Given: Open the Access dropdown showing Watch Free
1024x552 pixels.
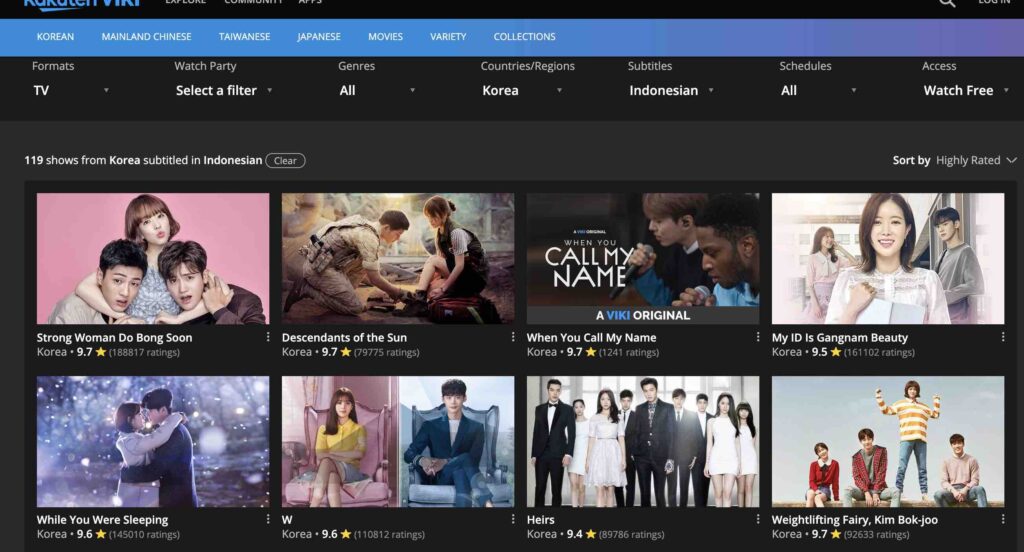Looking at the screenshot, I should [966, 90].
